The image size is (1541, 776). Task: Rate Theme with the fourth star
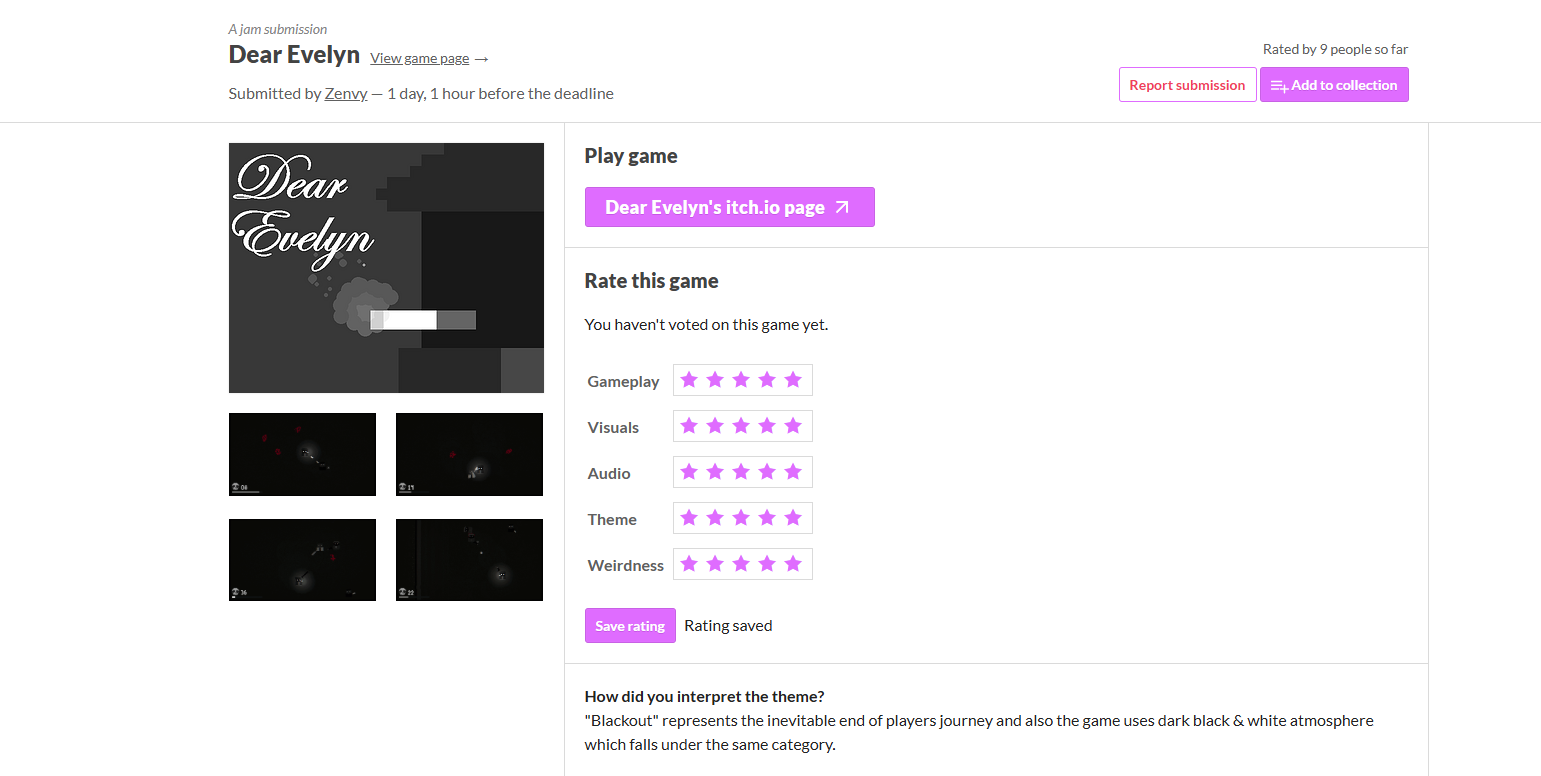click(x=767, y=518)
